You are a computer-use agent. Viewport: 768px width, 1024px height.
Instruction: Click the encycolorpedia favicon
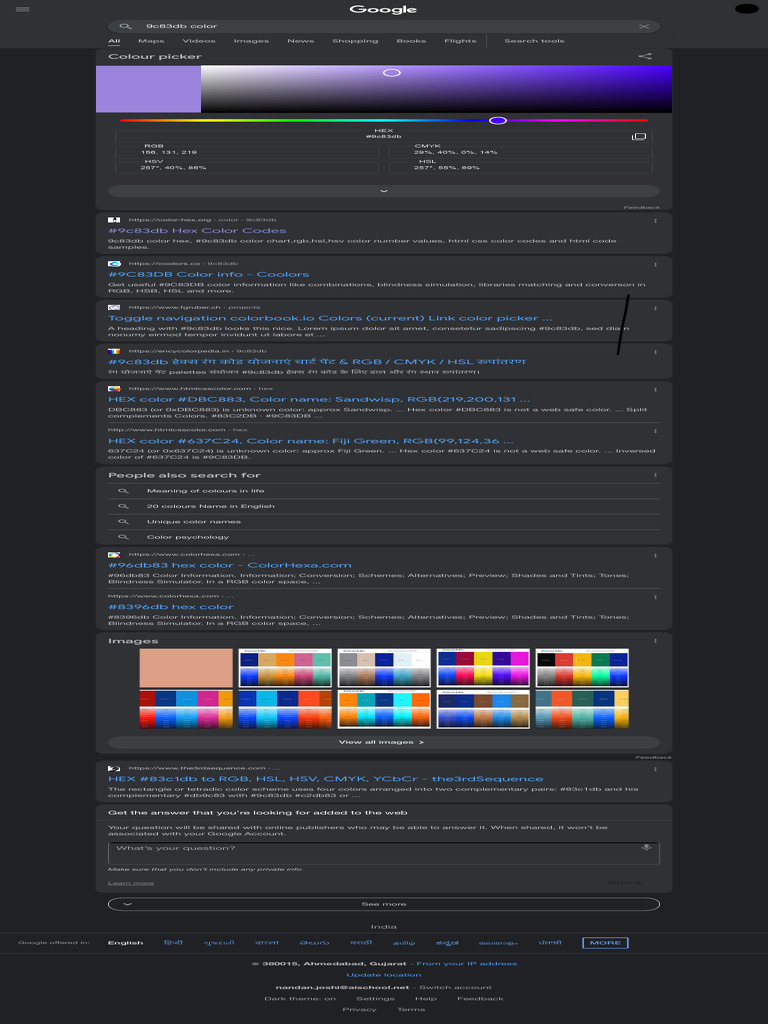[114, 351]
